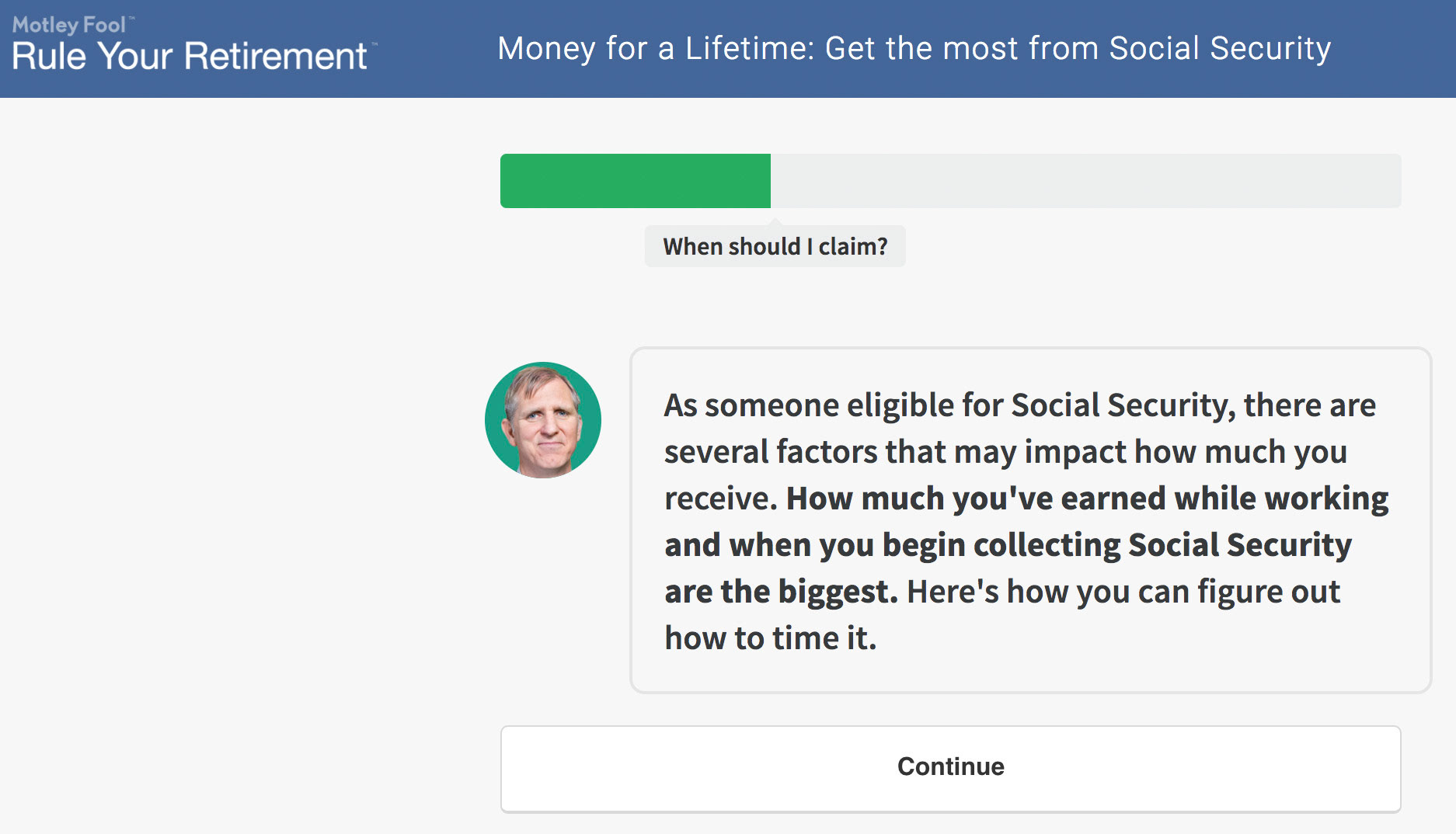Click the bold words "are the biggest."
Viewport: 1456px width, 834px height.
pyautogui.click(x=781, y=592)
